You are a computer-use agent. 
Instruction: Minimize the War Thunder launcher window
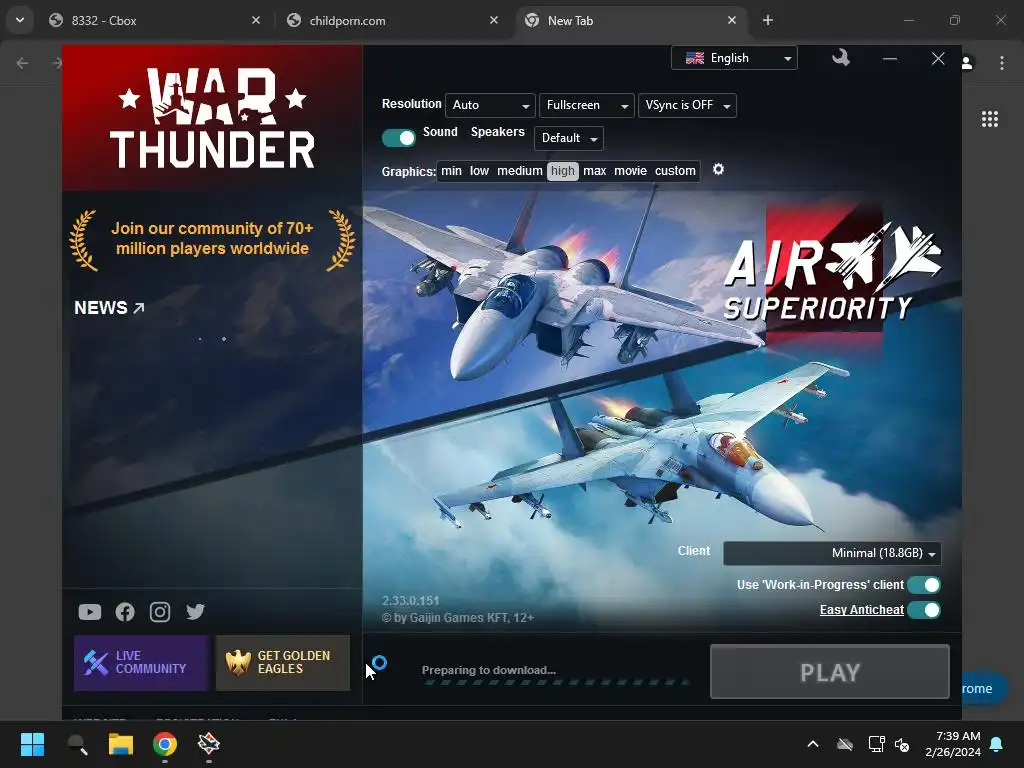point(889,59)
